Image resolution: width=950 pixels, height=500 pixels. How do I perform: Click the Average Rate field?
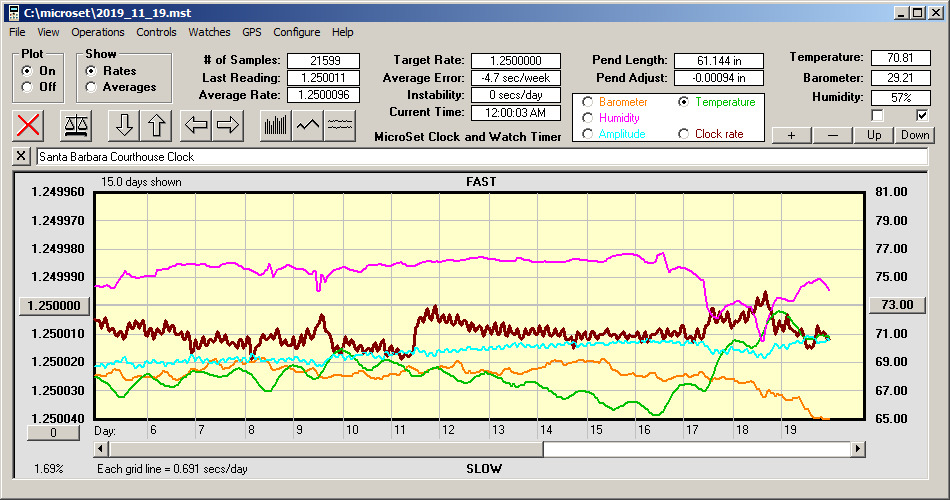(x=324, y=95)
